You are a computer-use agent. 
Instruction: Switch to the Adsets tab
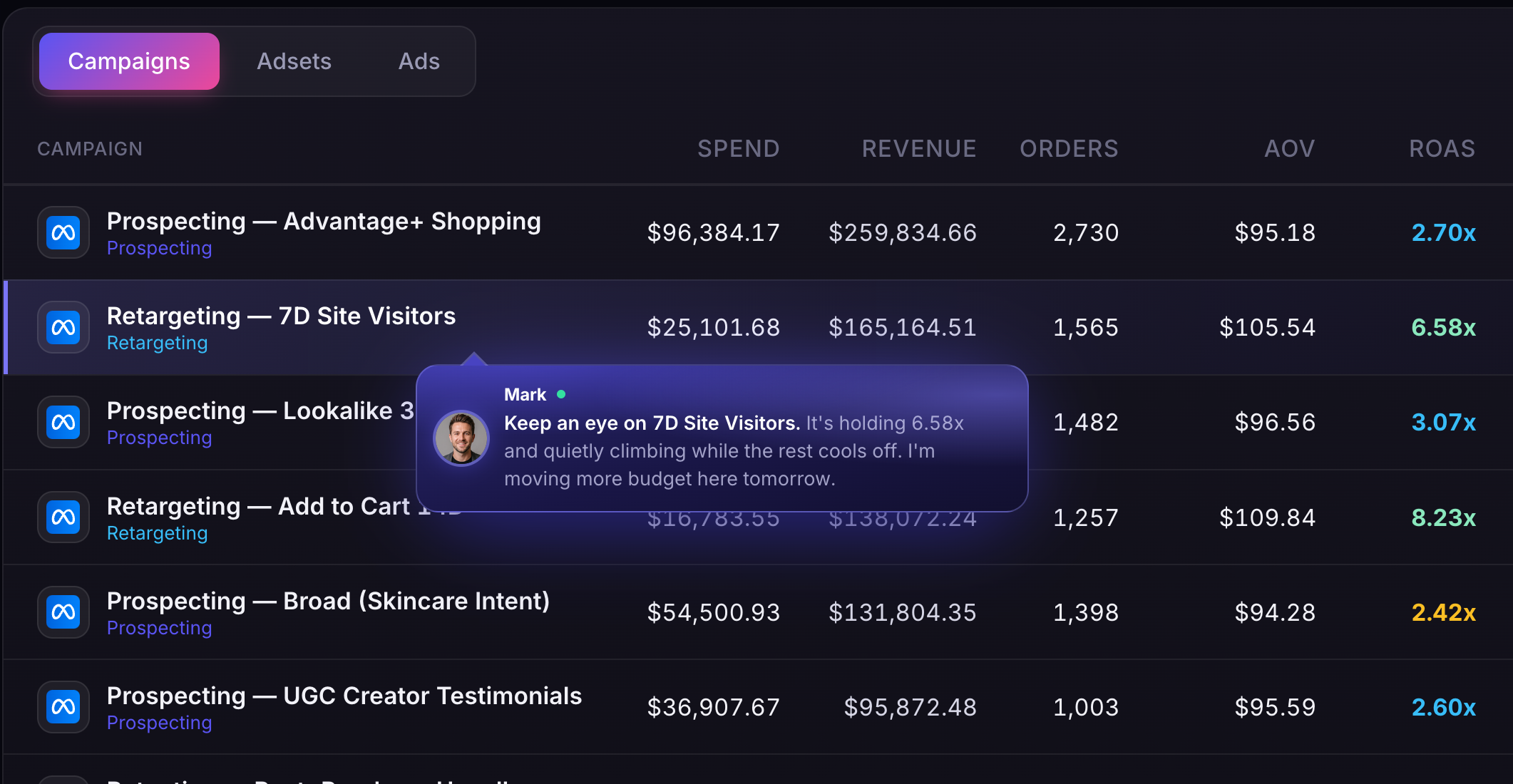click(294, 61)
